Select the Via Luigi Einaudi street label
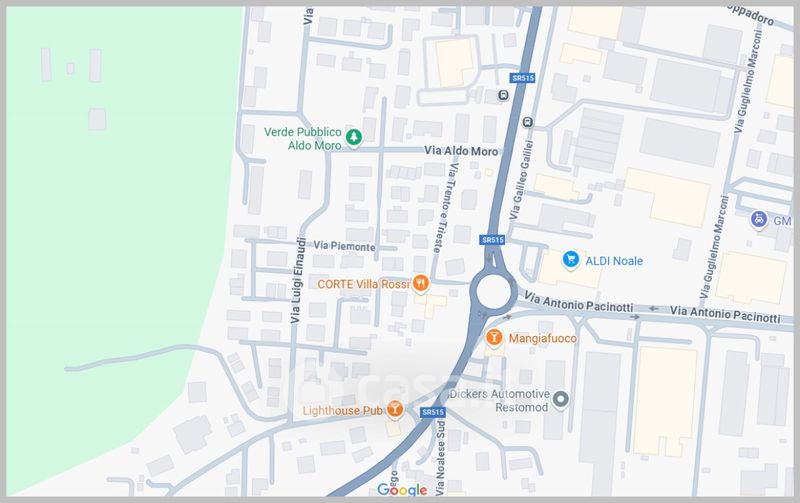This screenshot has height=503, width=800. (297, 280)
